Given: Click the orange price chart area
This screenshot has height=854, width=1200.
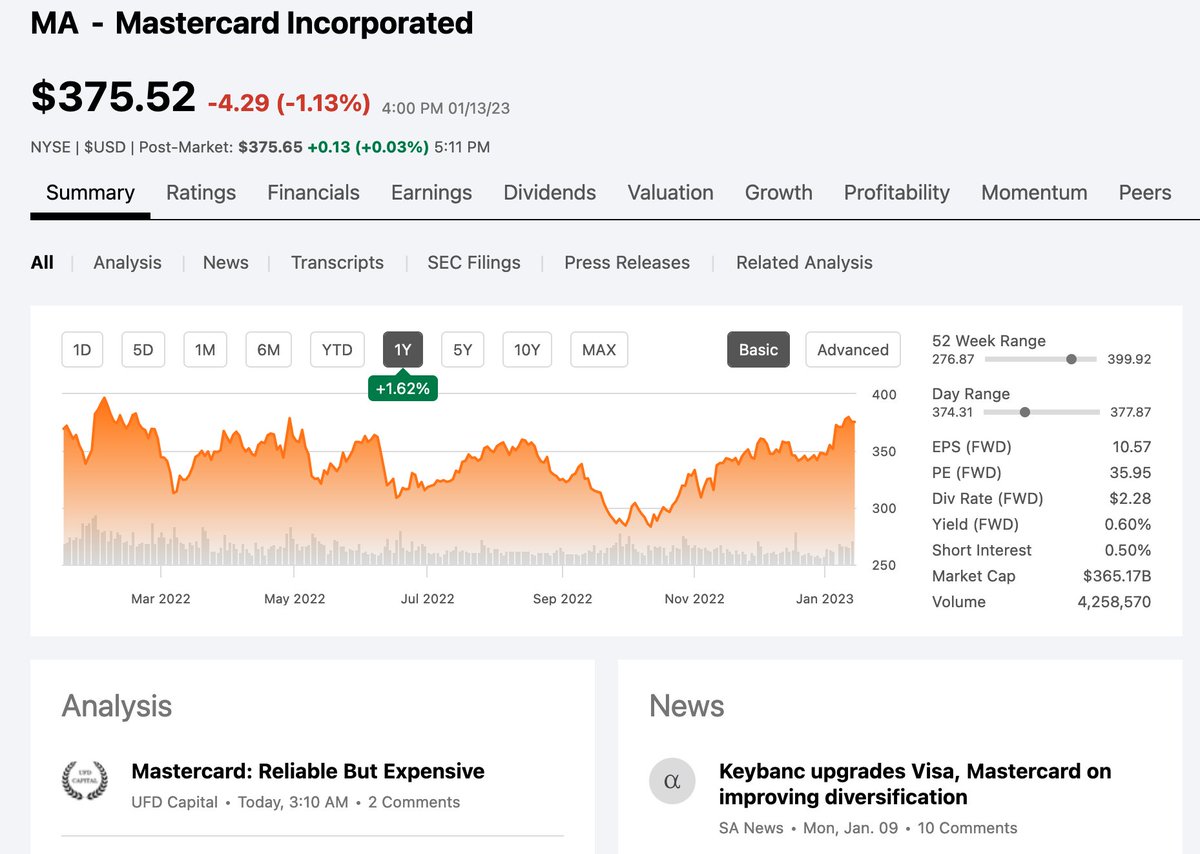Looking at the screenshot, I should [x=460, y=480].
